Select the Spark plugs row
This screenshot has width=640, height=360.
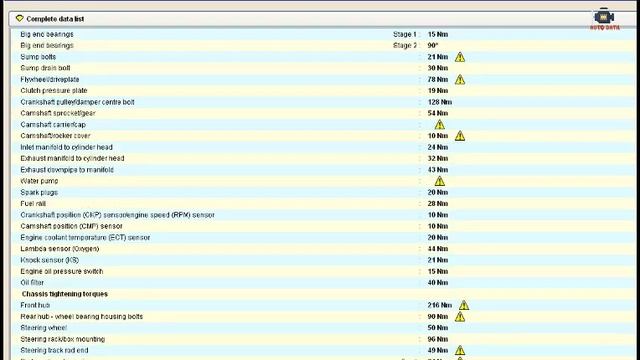(x=323, y=192)
